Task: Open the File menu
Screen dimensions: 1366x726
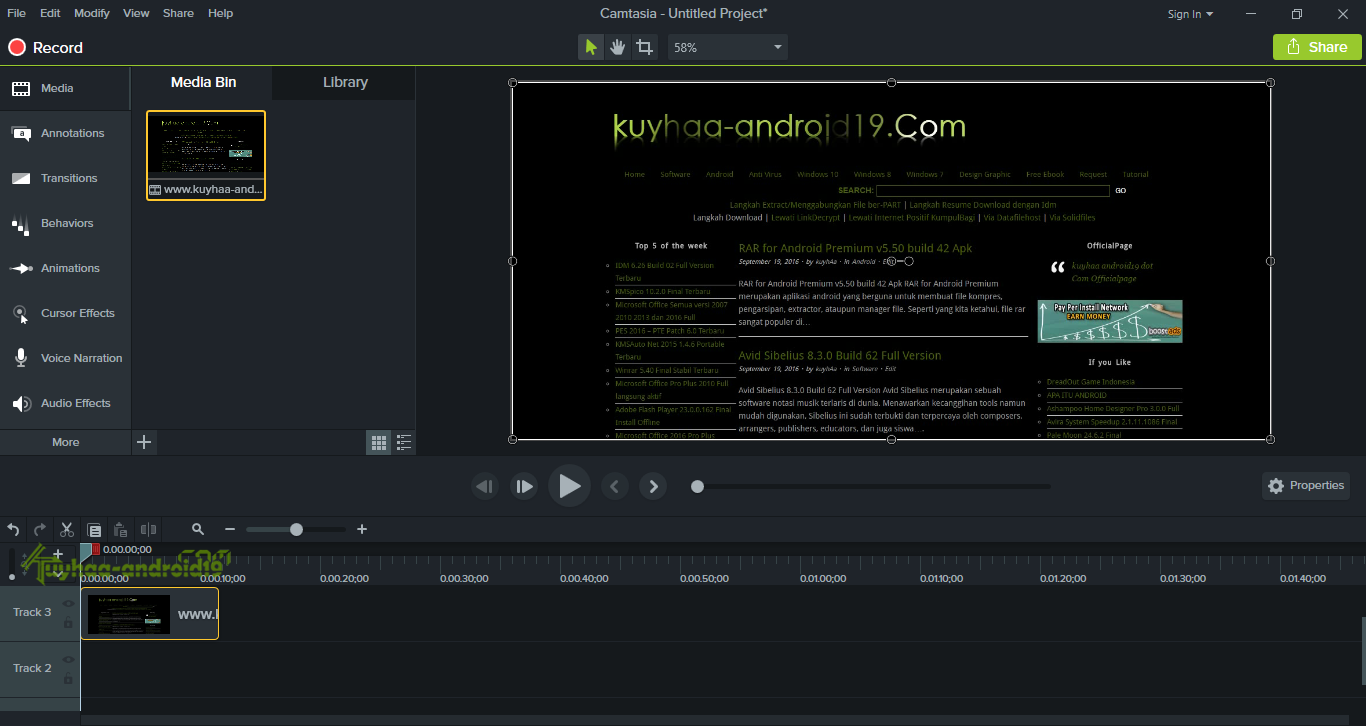Action: (16, 13)
